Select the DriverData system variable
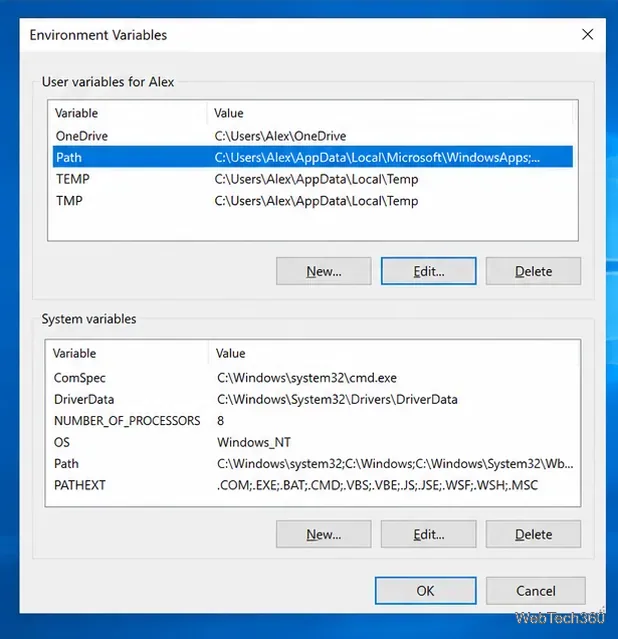The width and height of the screenshot is (618, 639). click(x=313, y=399)
